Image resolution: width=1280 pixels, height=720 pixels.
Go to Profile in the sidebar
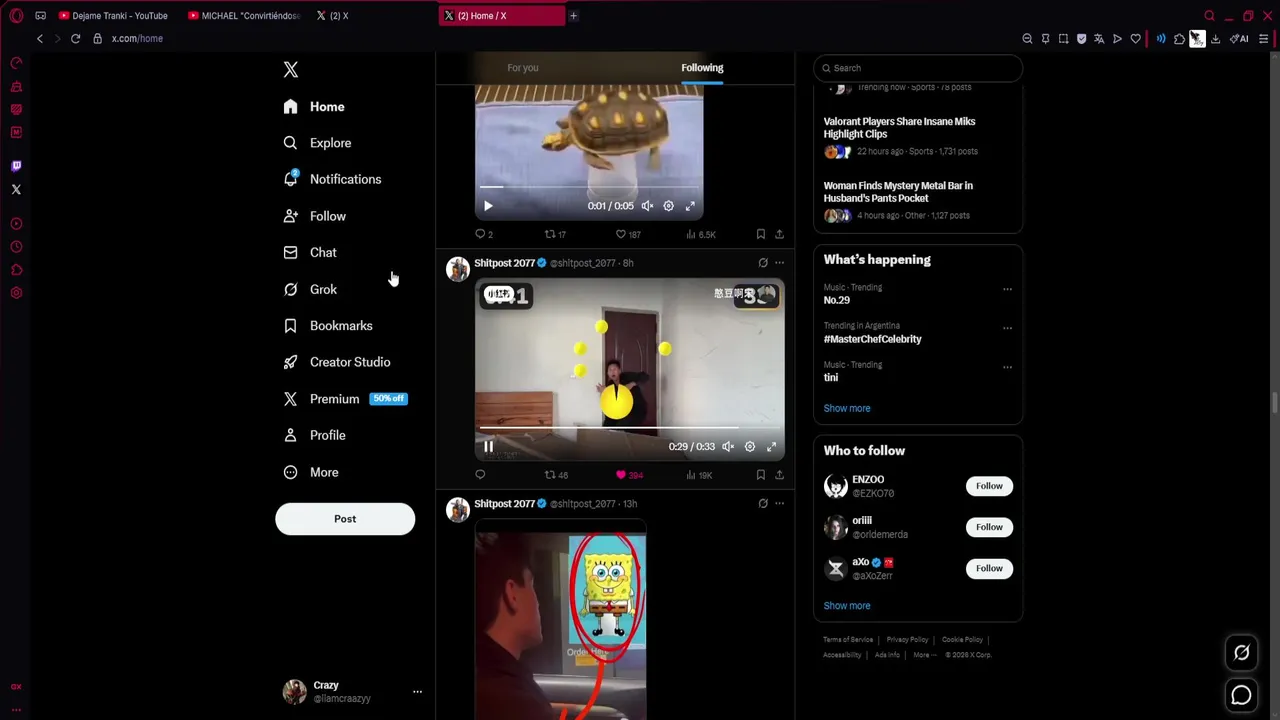pyautogui.click(x=315, y=435)
